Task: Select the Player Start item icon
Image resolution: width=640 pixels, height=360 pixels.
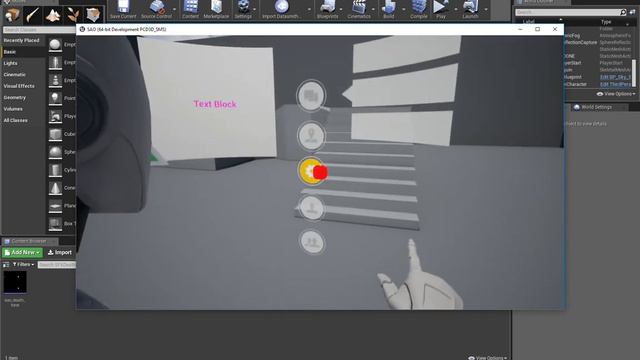Action: (55, 116)
